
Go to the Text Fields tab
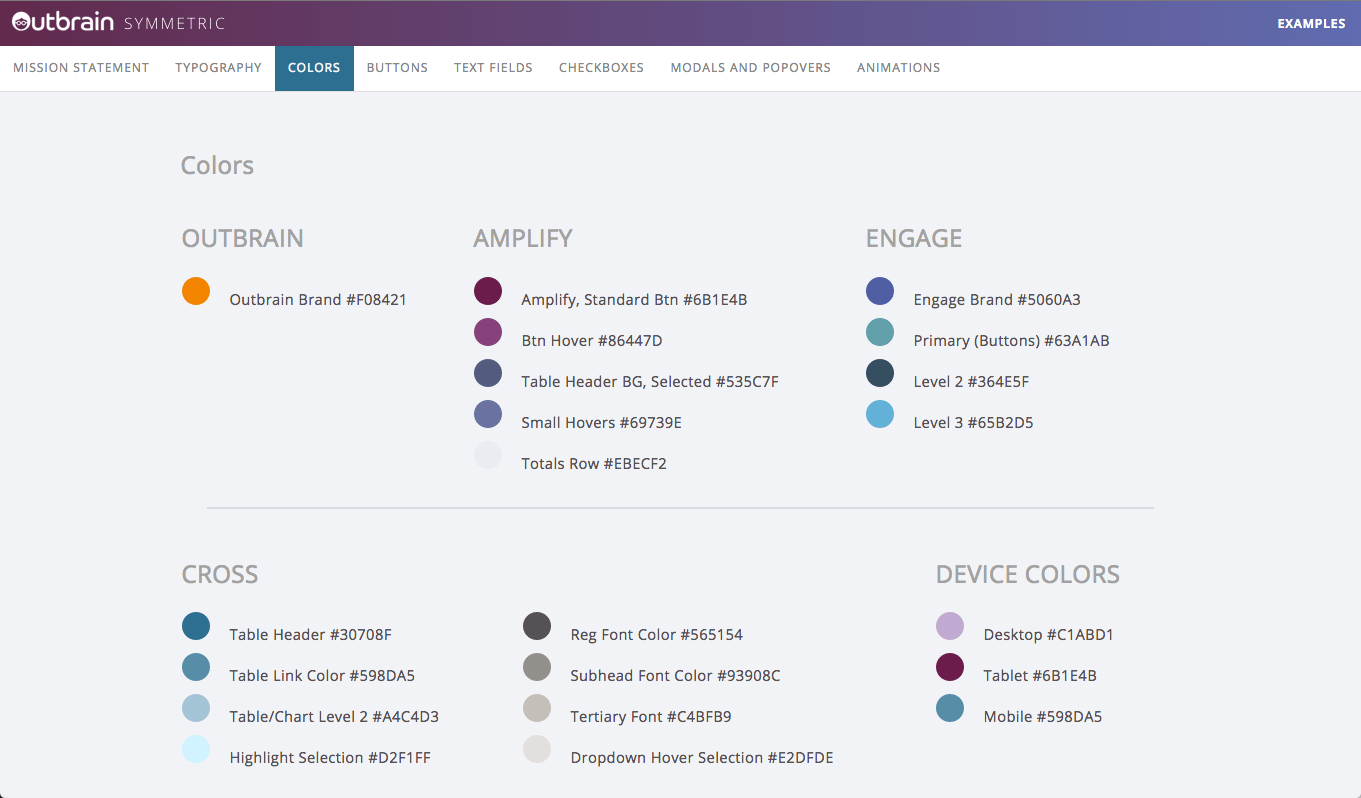(x=493, y=68)
